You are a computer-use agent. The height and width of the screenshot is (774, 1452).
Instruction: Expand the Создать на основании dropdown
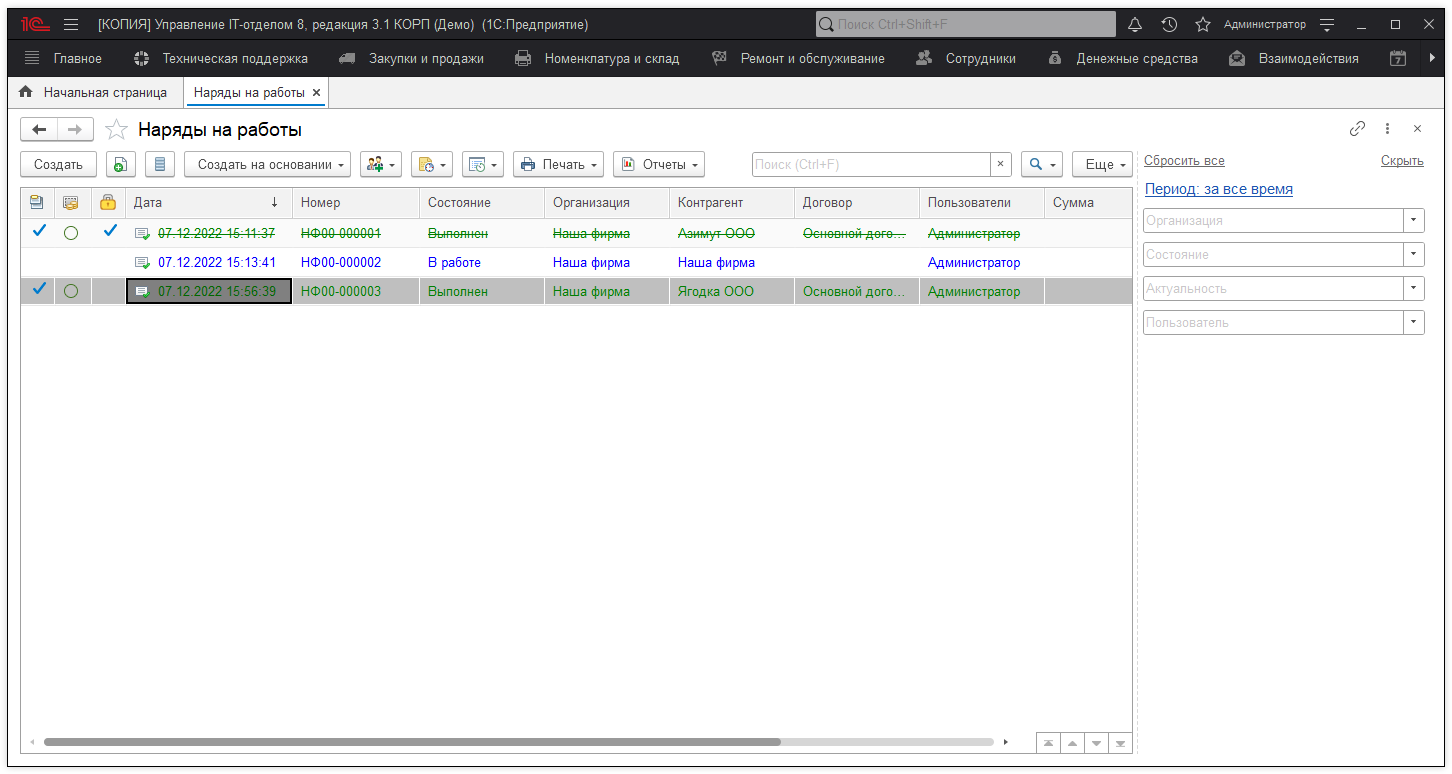(267, 165)
